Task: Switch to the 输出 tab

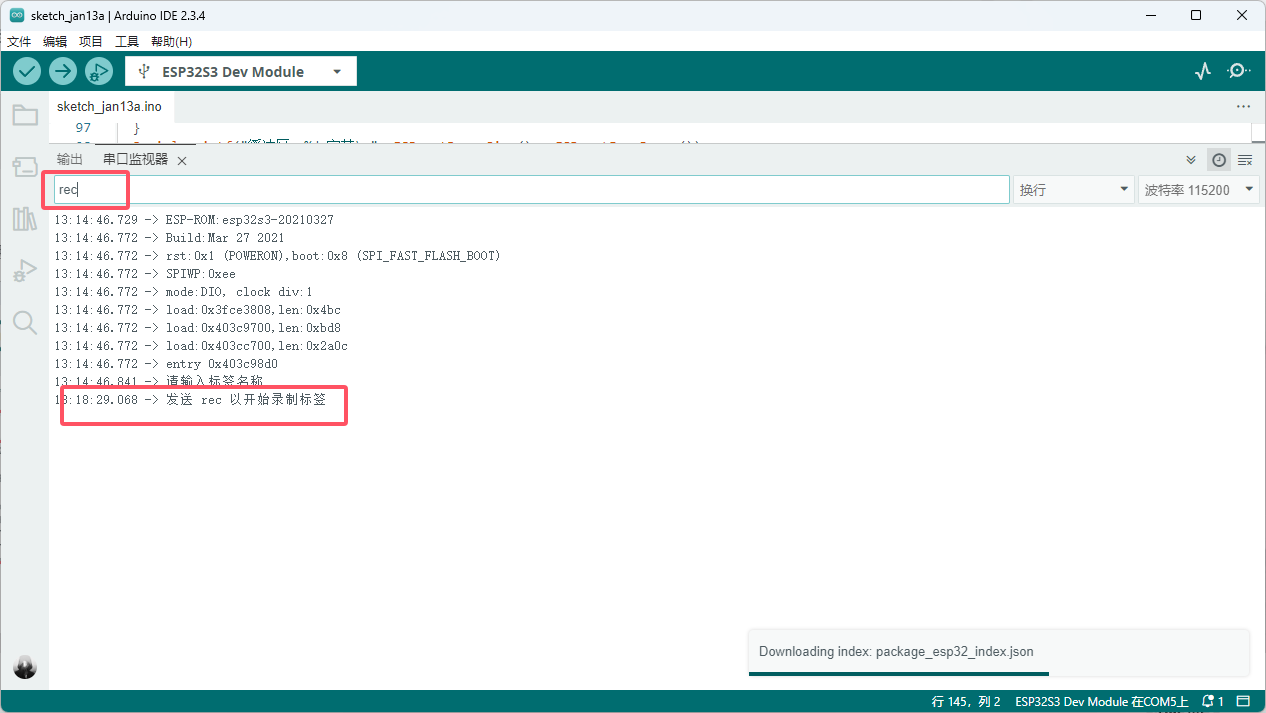Action: pyautogui.click(x=70, y=160)
